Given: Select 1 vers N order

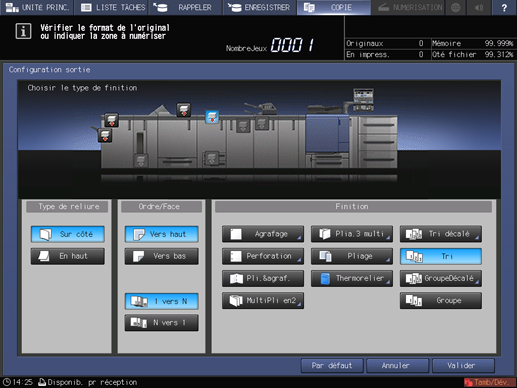Looking at the screenshot, I should click(x=162, y=301).
